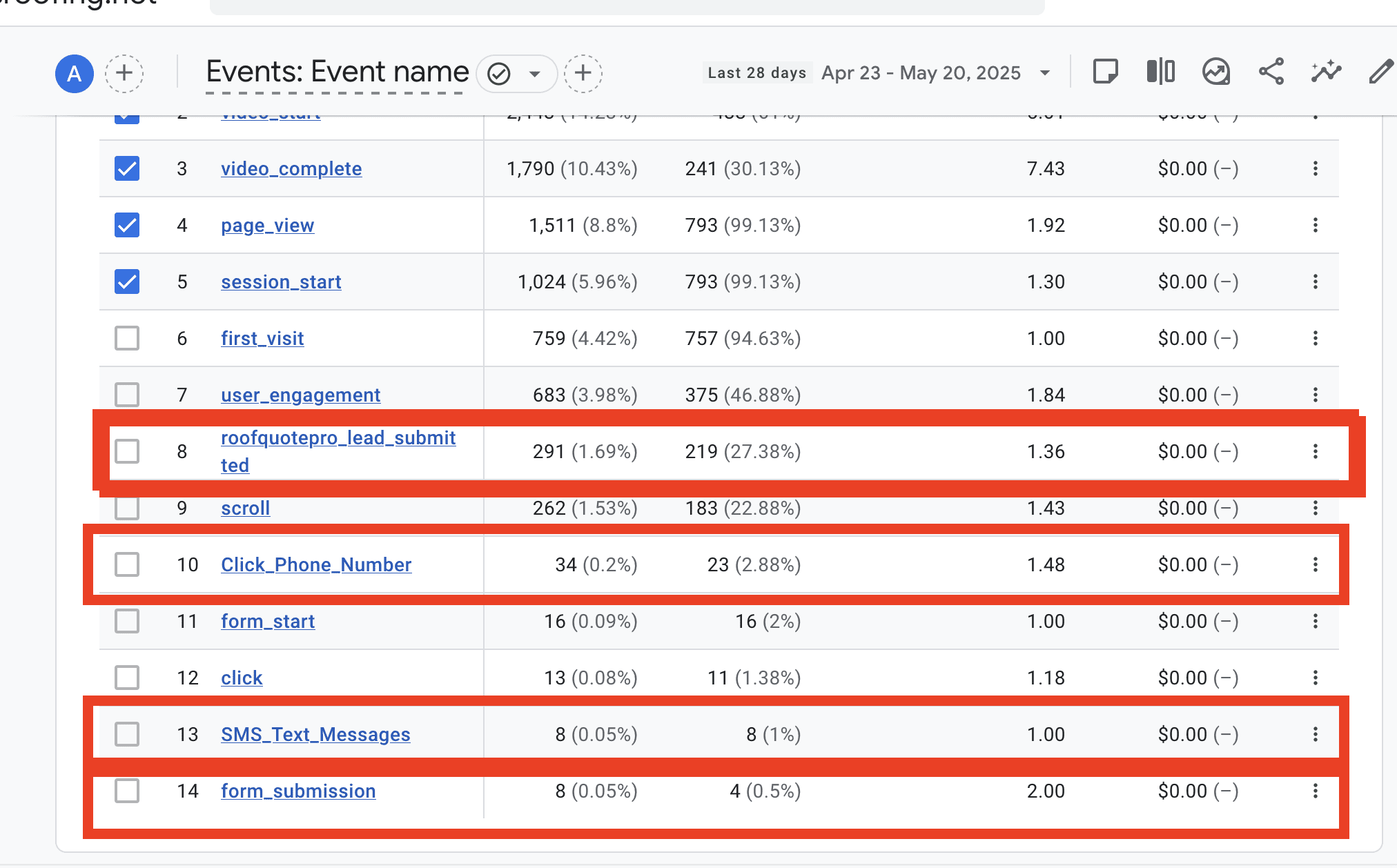Viewport: 1397px width, 868px height.
Task: Open the first_visit event link
Action: (x=262, y=339)
